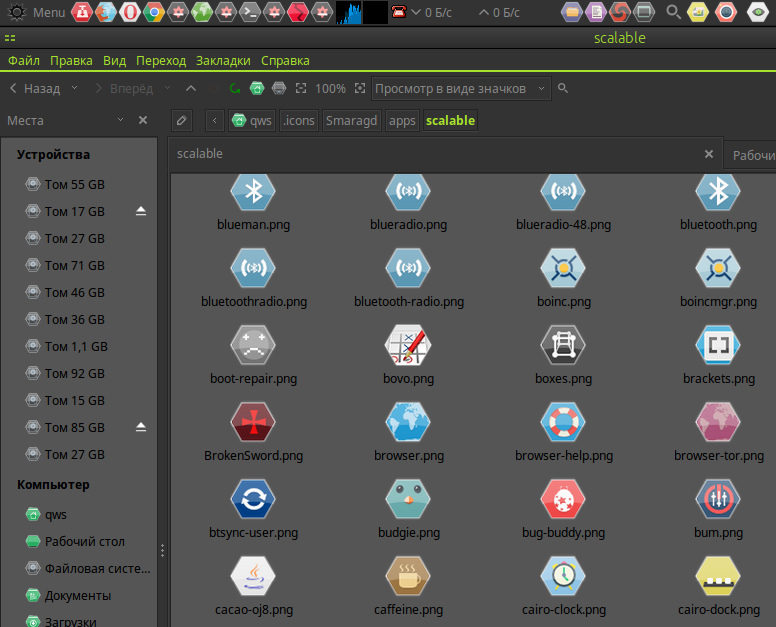Open Файловая система in the sidebar
The image size is (776, 627).
[x=88, y=569]
